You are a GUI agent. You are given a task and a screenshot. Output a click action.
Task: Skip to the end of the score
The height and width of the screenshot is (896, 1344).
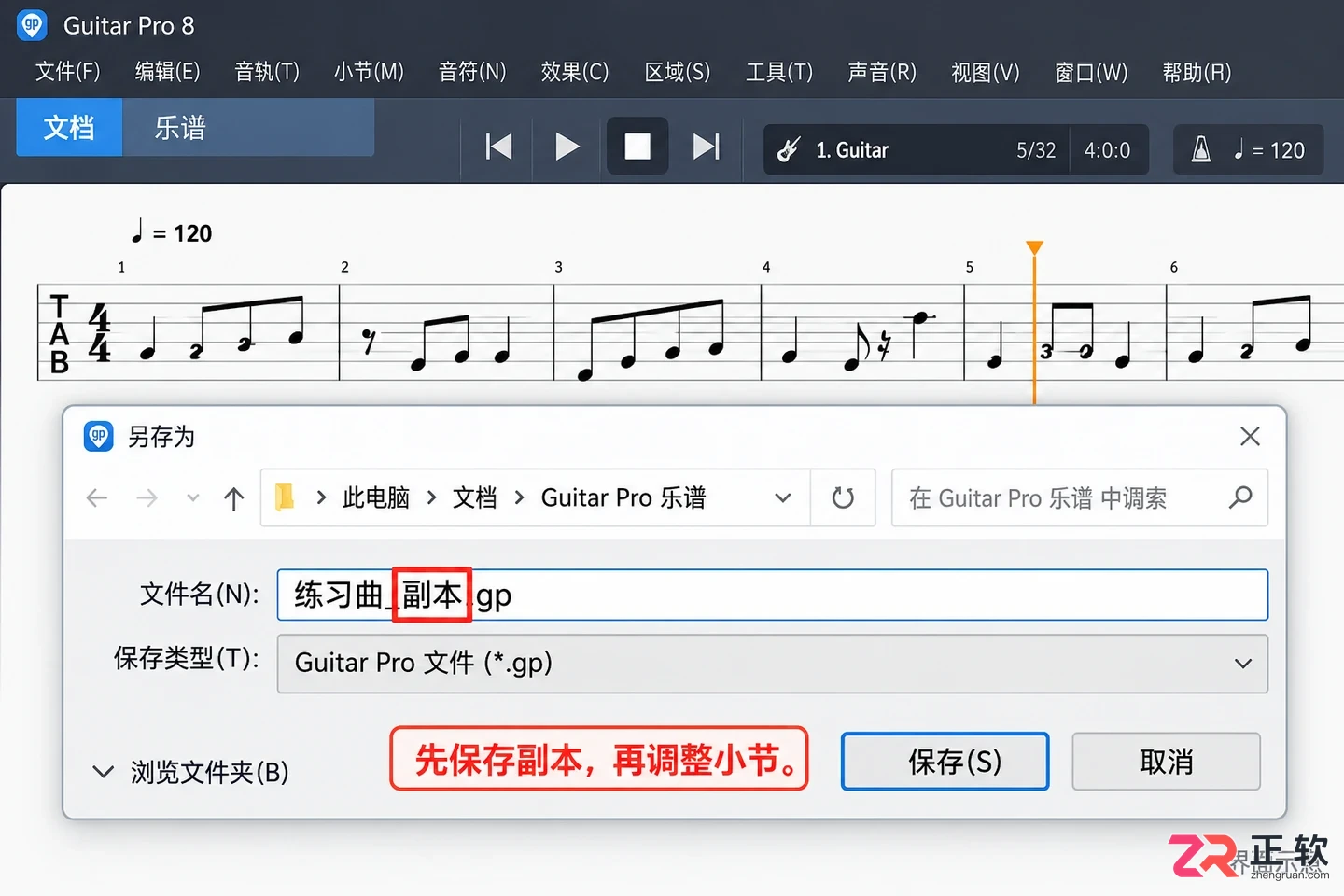coord(707,147)
